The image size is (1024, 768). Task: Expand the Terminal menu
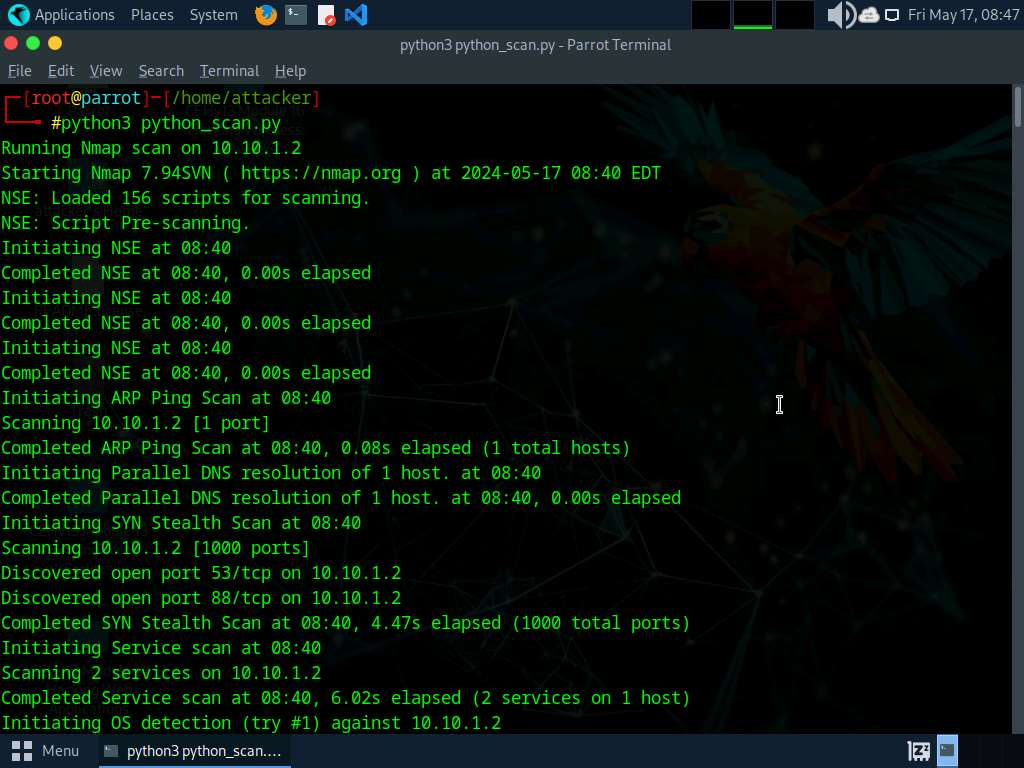229,71
